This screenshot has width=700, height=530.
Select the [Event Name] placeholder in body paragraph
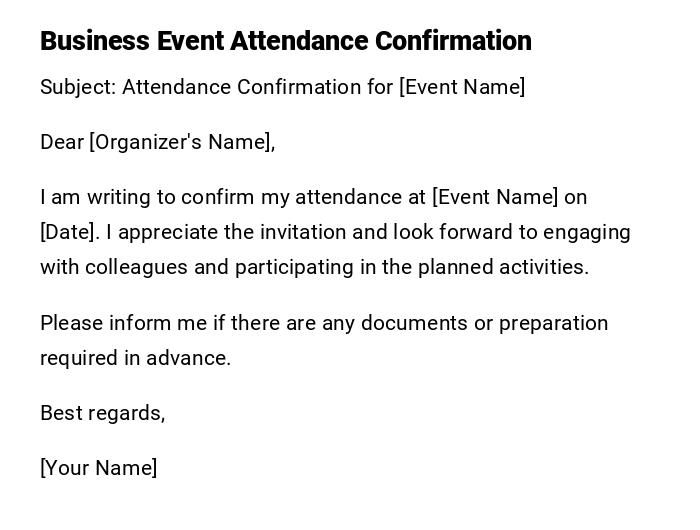tap(495, 197)
